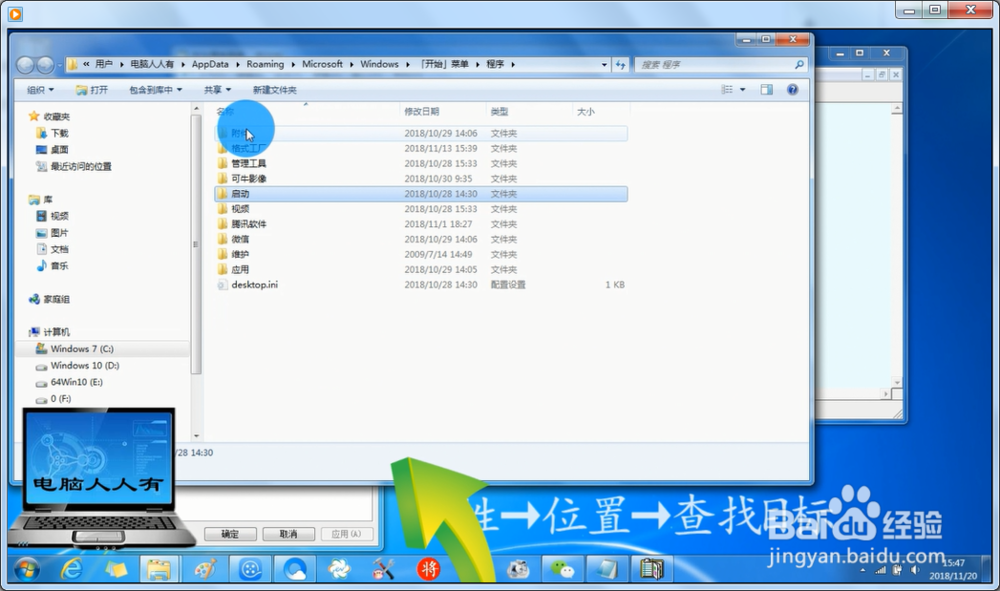Open 下载 in the favorites sidebar

point(52,133)
